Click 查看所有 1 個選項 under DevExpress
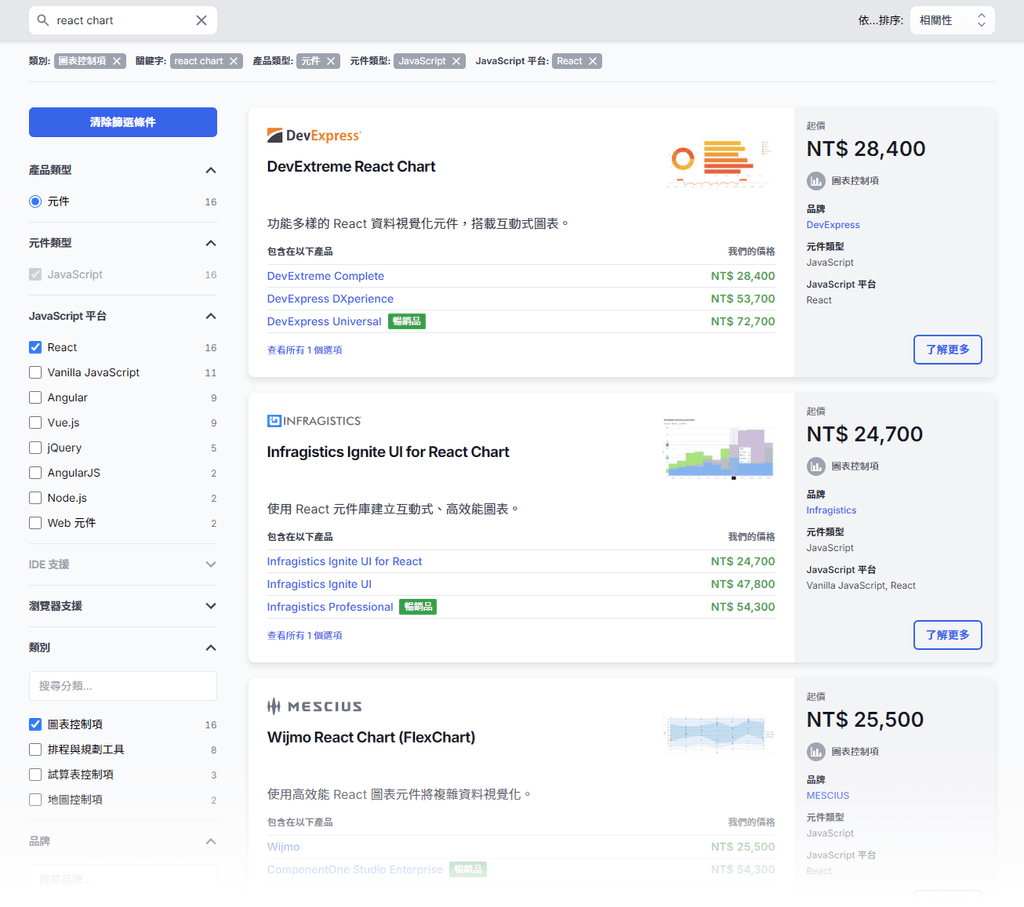 click(304, 350)
